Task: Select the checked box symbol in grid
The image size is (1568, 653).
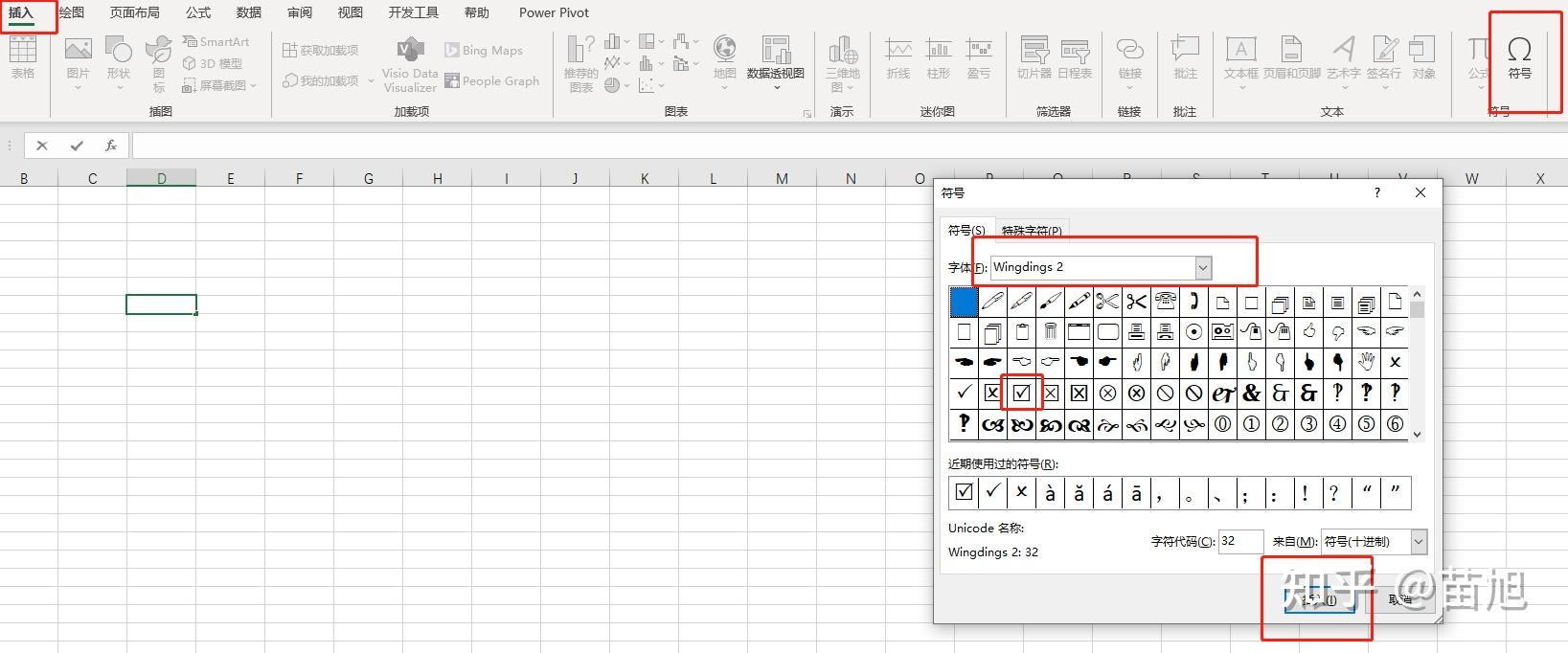Action: click(x=1021, y=393)
